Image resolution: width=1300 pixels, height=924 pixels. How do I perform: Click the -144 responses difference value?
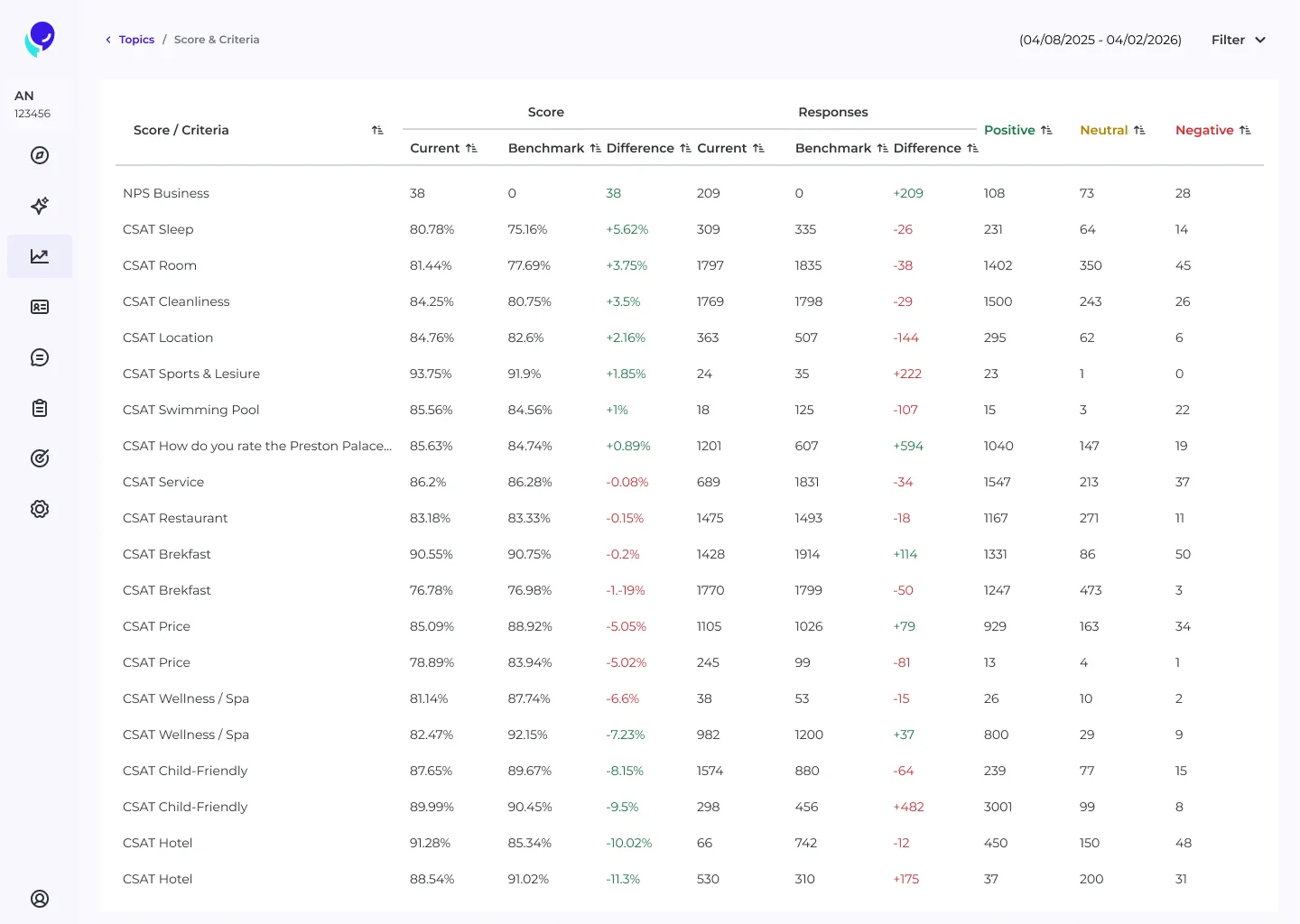(905, 337)
